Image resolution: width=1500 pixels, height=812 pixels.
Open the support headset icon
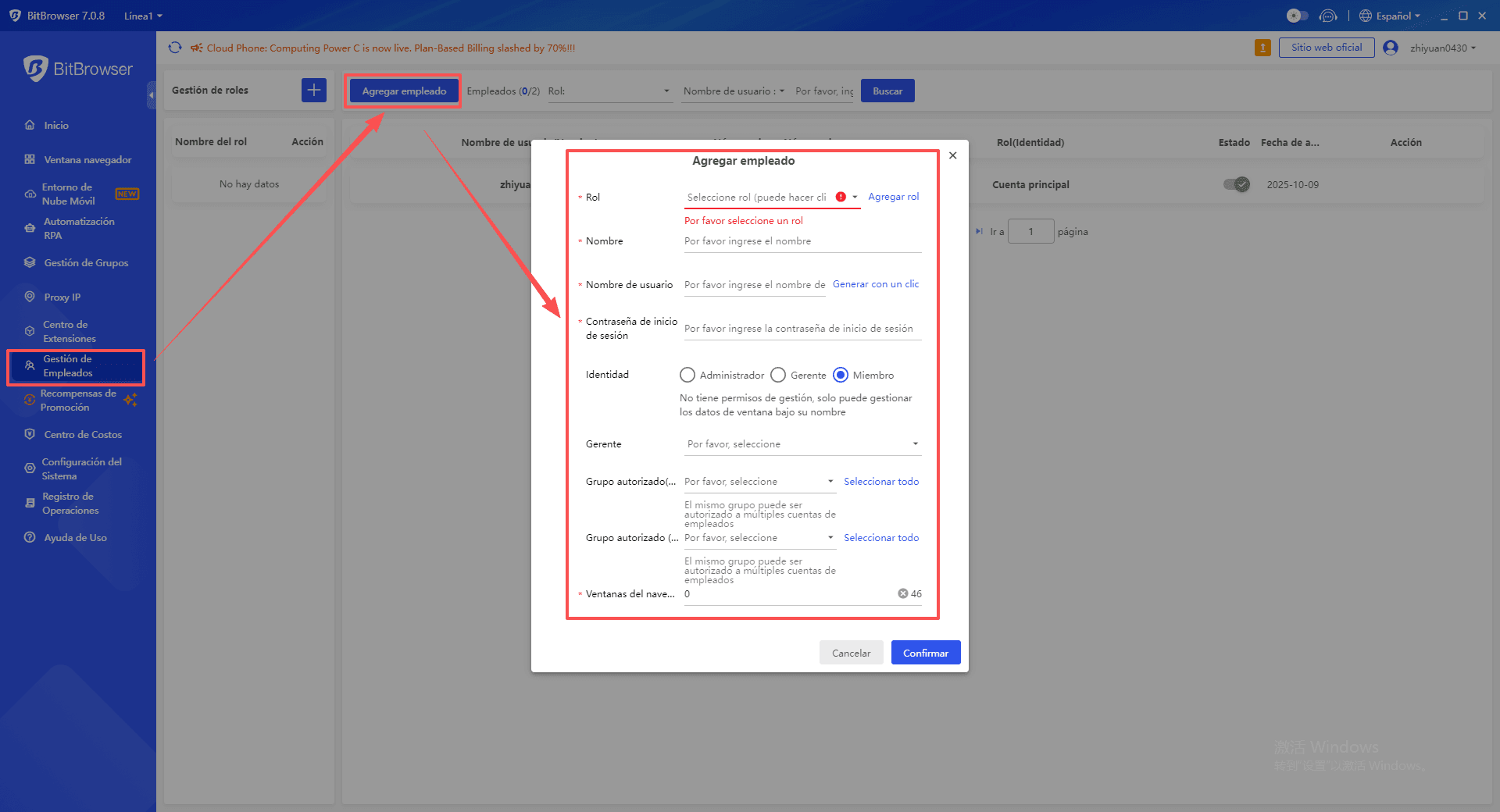(x=1328, y=16)
